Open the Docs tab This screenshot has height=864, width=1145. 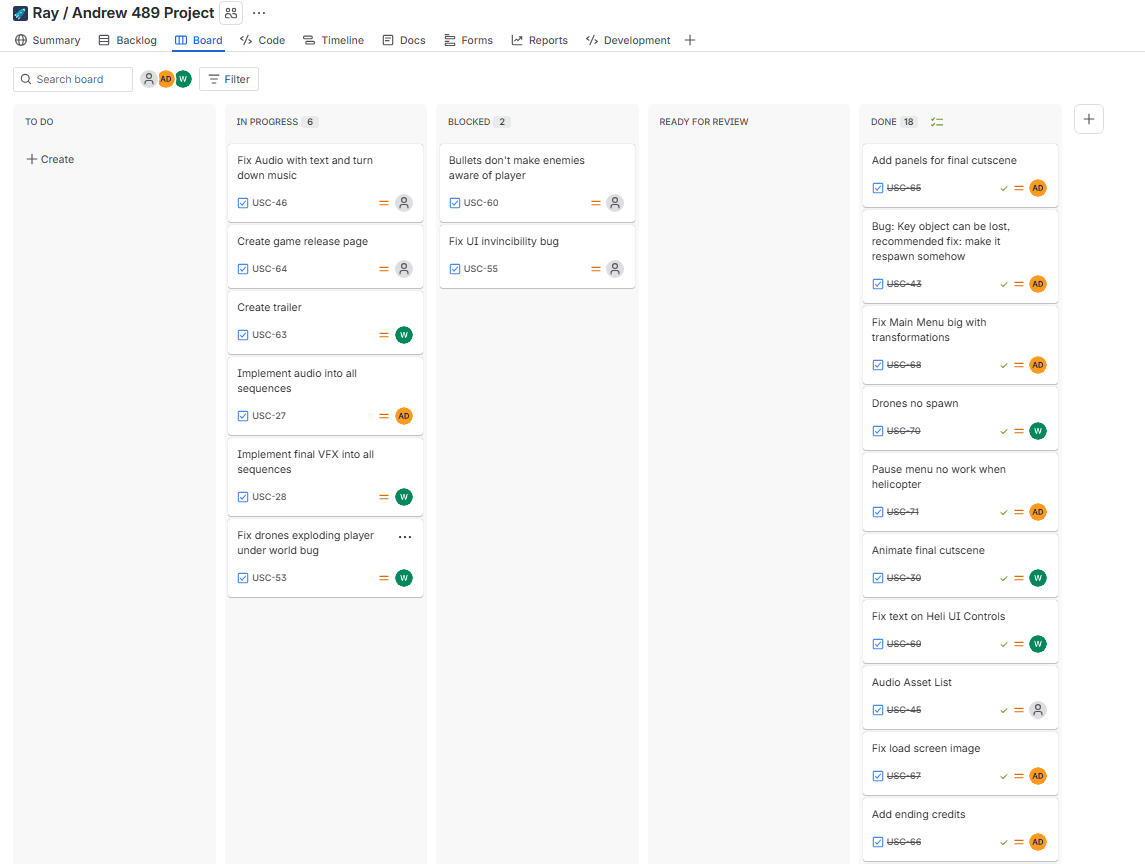coord(404,40)
